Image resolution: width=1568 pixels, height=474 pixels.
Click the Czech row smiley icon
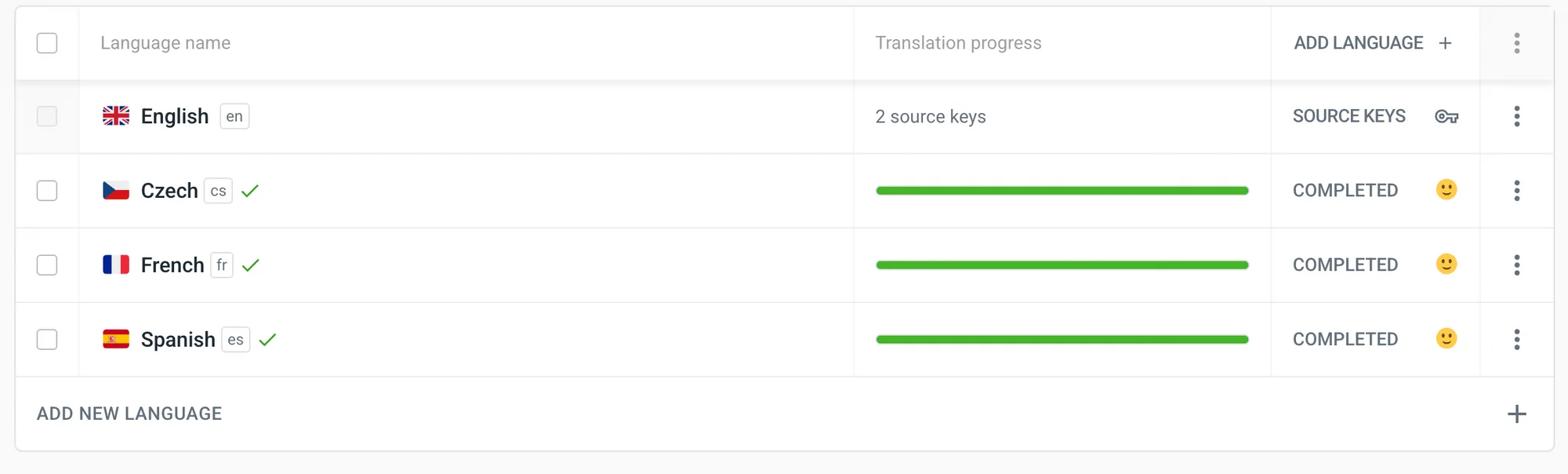pyautogui.click(x=1446, y=190)
